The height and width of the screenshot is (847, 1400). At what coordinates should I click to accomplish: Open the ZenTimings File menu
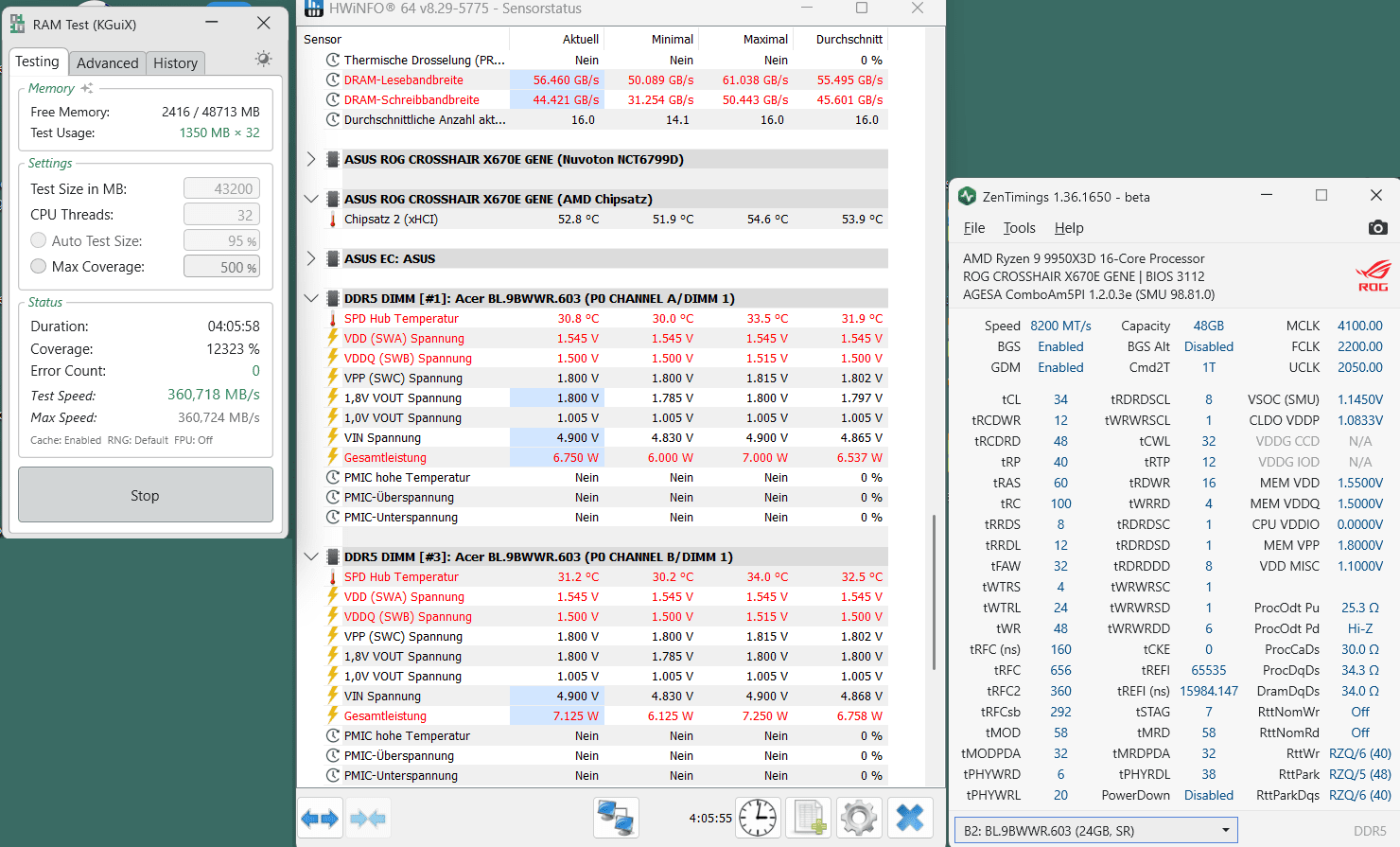[x=974, y=228]
